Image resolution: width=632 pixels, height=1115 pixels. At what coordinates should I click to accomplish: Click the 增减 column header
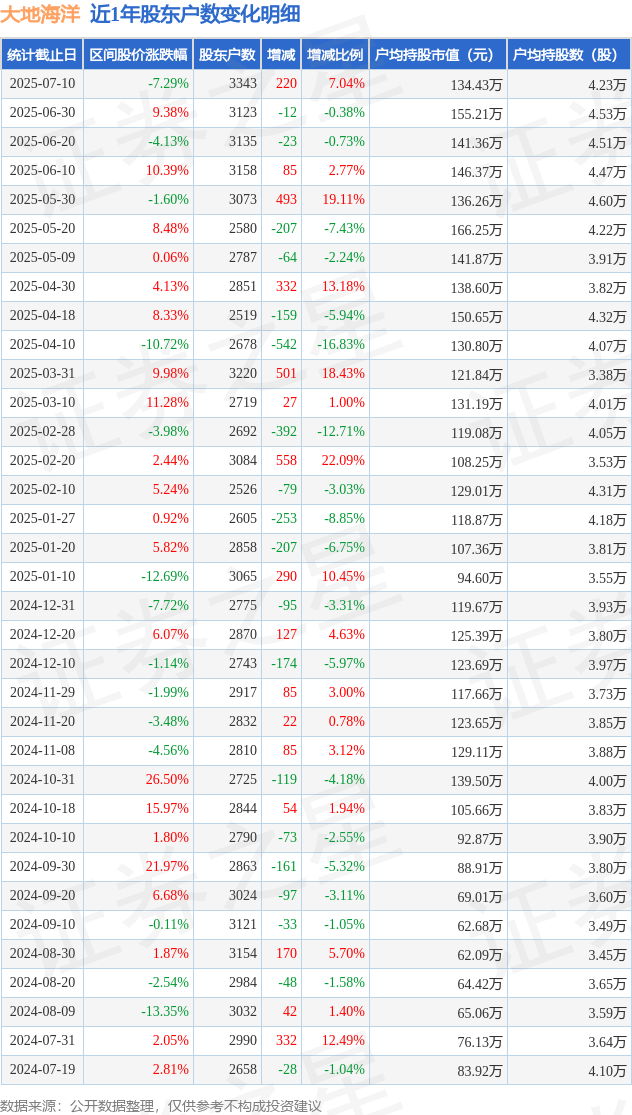[x=281, y=55]
